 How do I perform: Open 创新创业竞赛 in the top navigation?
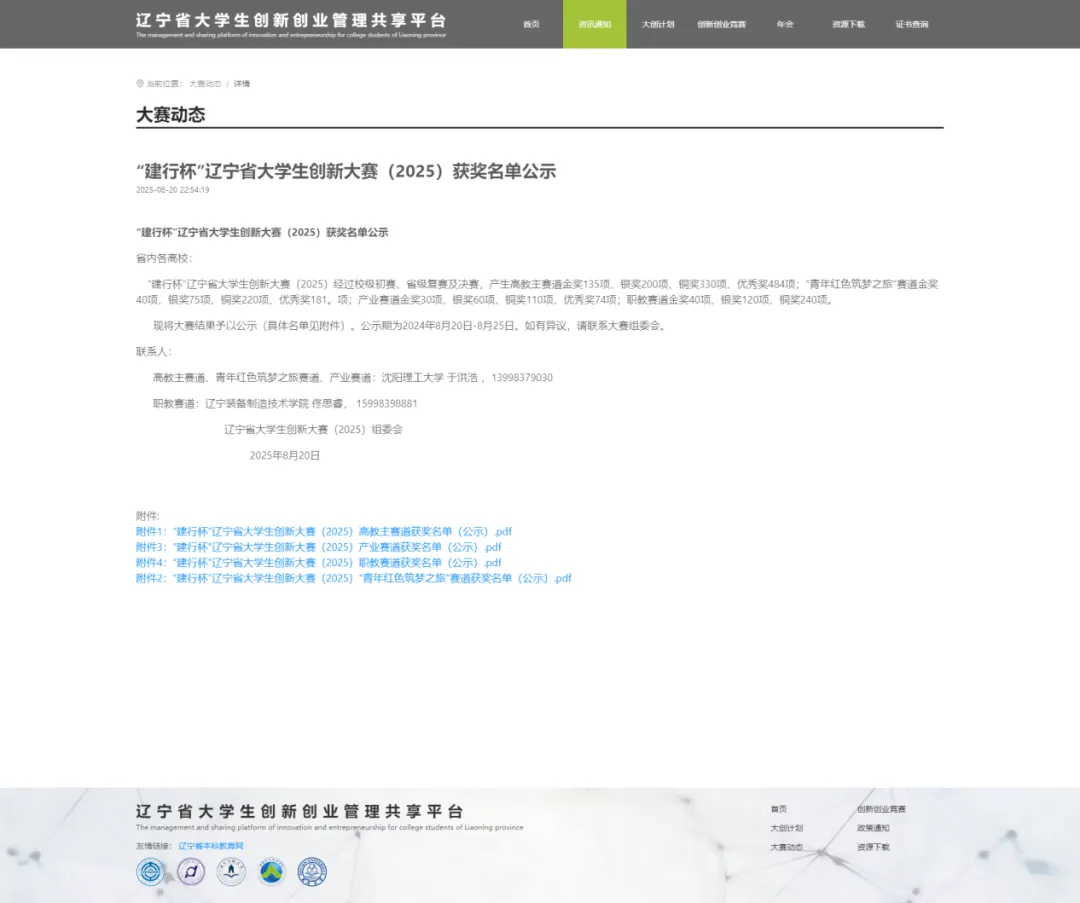click(x=721, y=24)
